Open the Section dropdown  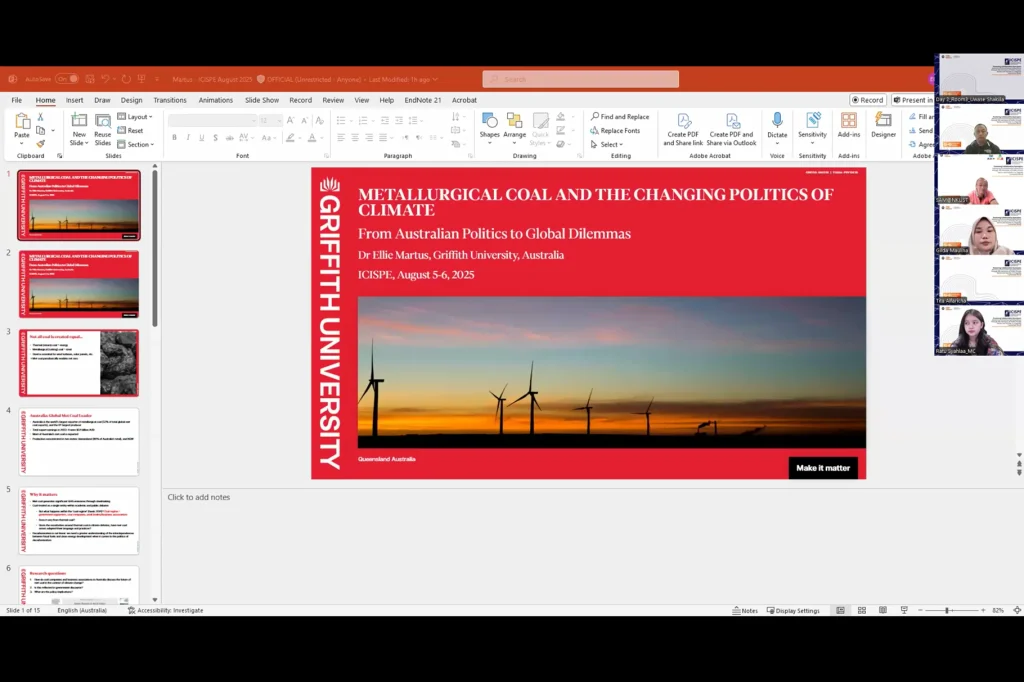(x=136, y=144)
